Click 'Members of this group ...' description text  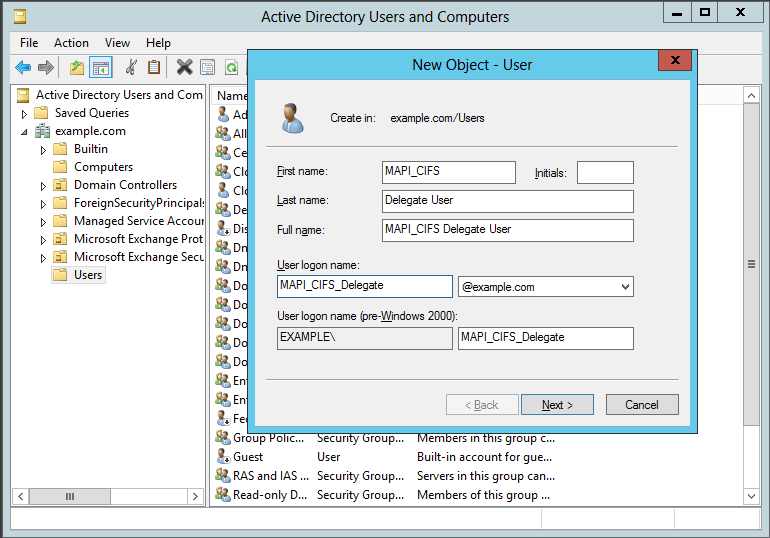(x=483, y=495)
